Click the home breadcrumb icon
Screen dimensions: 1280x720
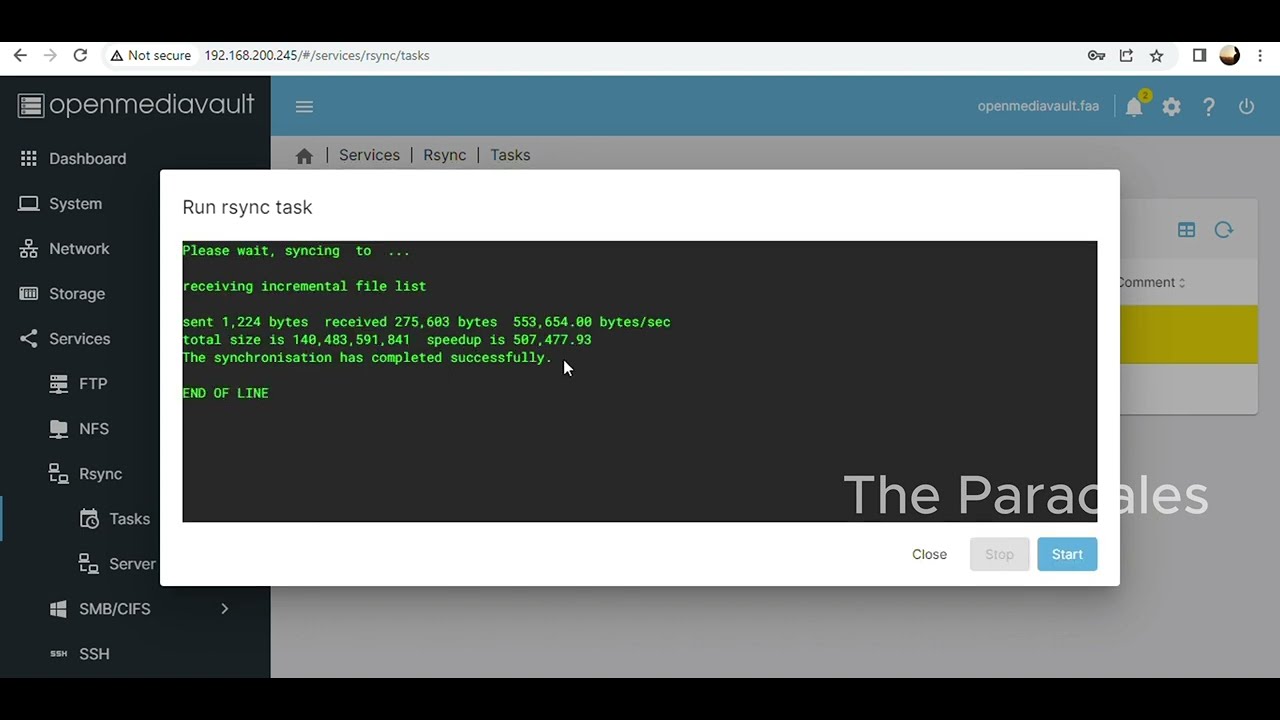click(305, 156)
